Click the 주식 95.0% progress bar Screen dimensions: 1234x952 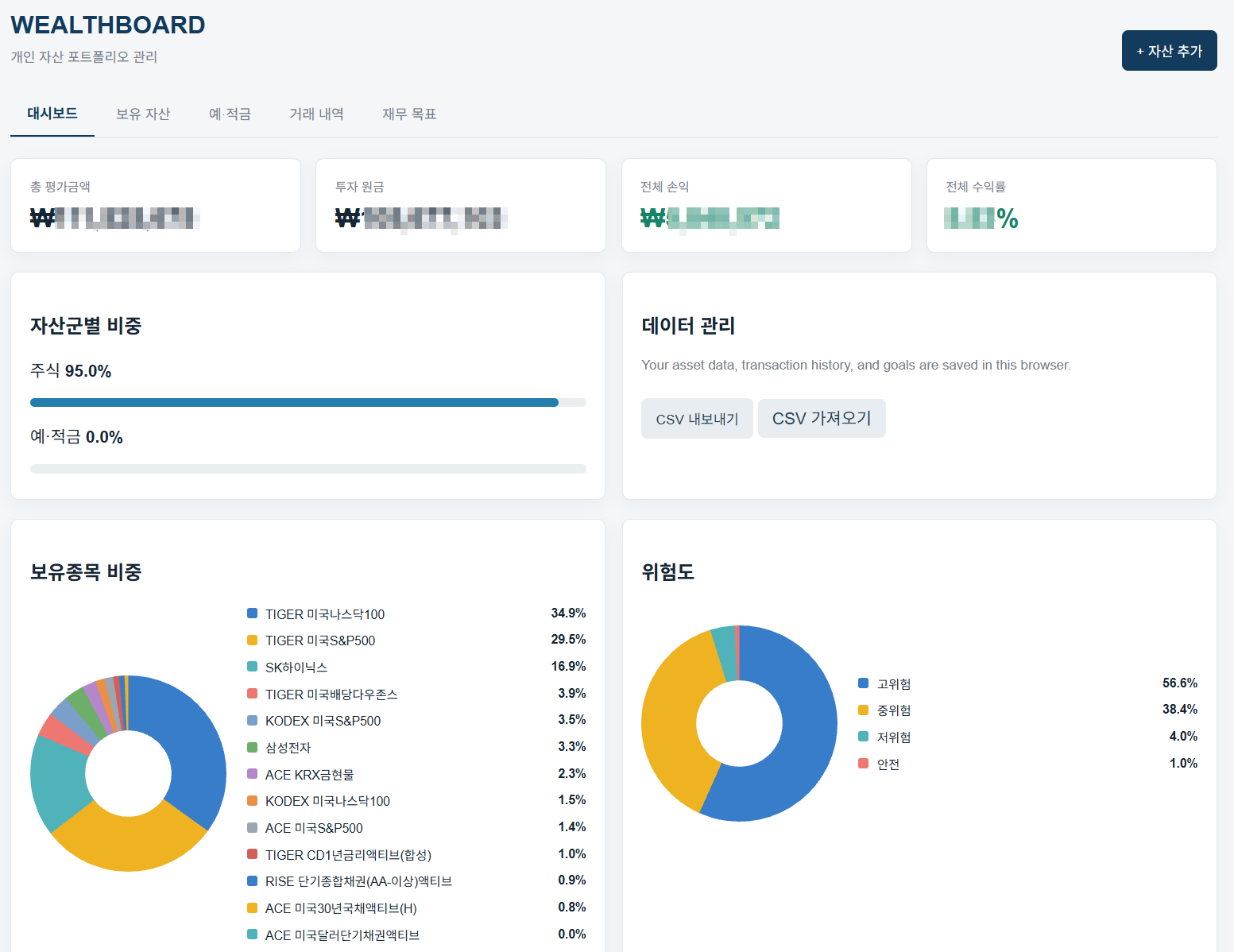tap(308, 402)
